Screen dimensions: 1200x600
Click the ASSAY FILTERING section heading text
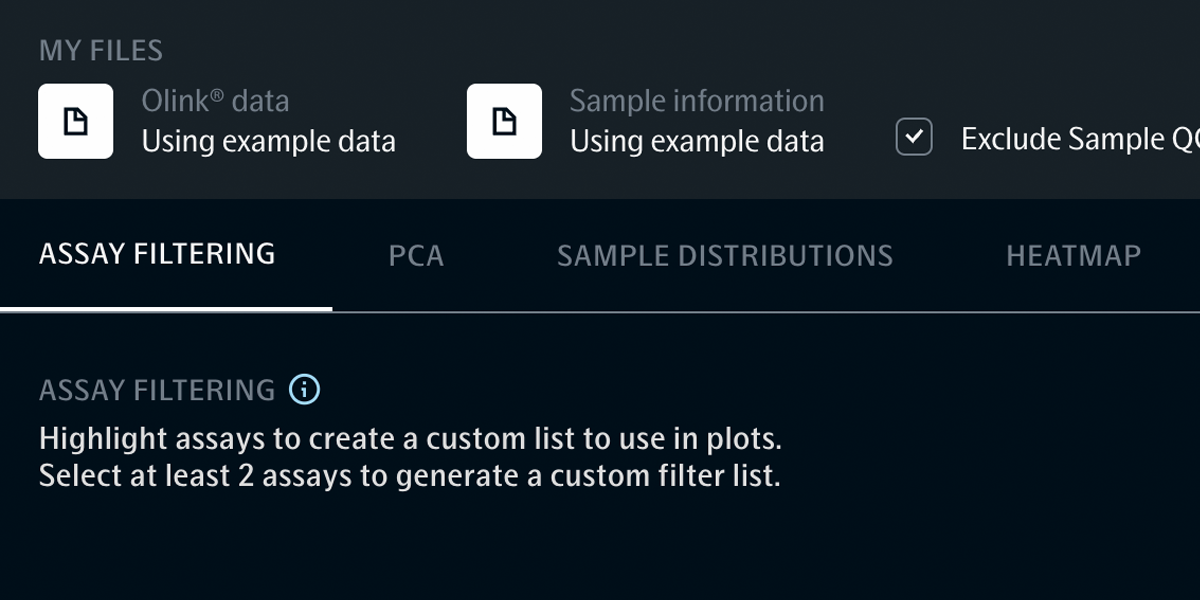click(157, 390)
